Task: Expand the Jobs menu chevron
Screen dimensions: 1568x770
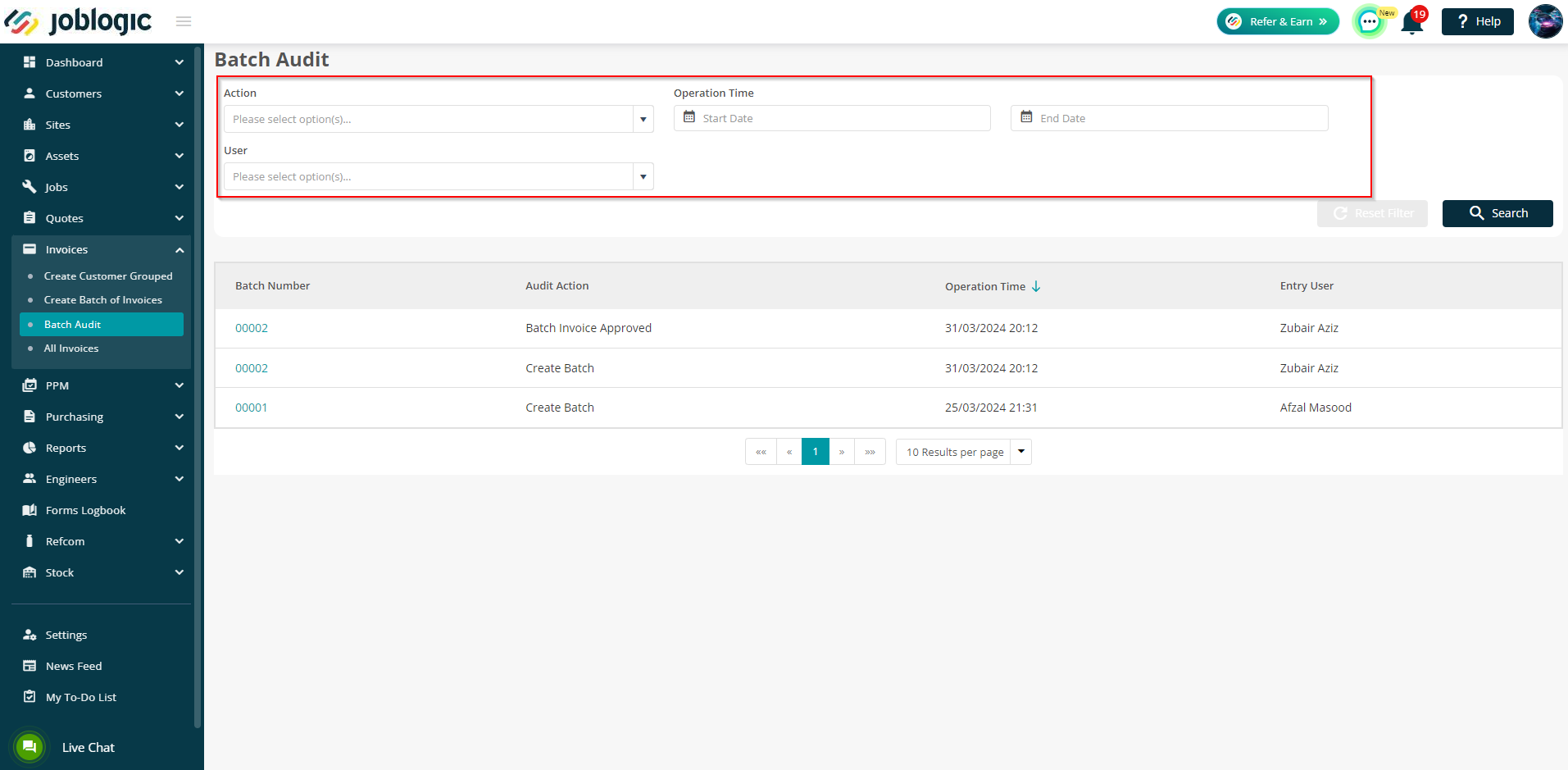Action: pyautogui.click(x=180, y=187)
